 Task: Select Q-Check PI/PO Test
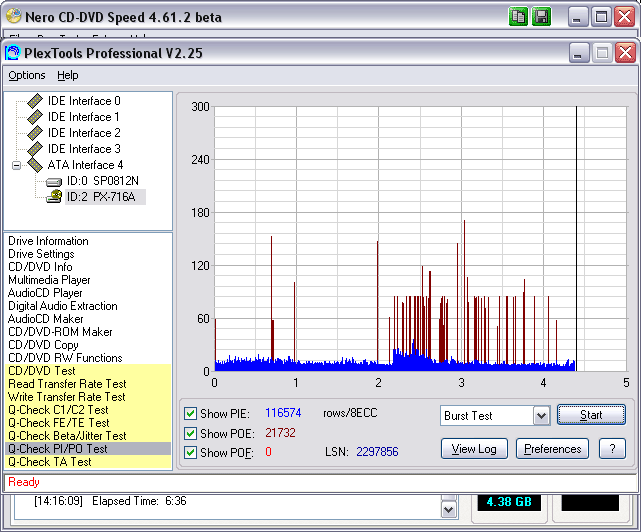click(88, 449)
